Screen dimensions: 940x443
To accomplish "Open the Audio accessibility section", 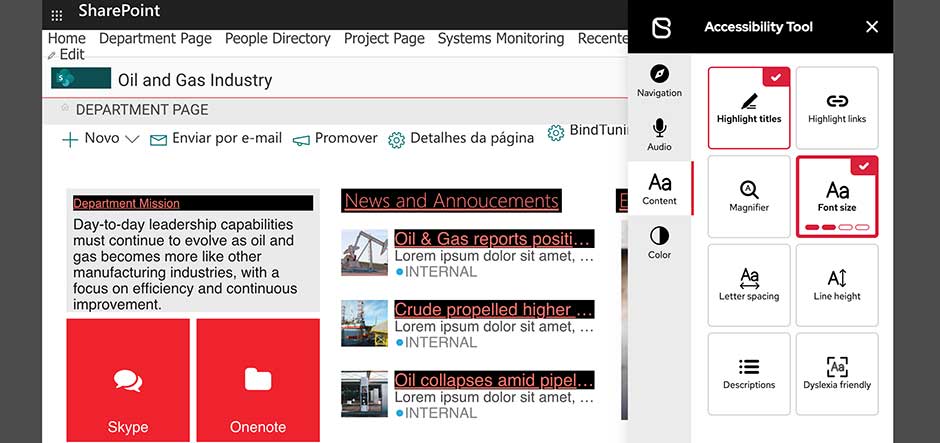I will [659, 135].
